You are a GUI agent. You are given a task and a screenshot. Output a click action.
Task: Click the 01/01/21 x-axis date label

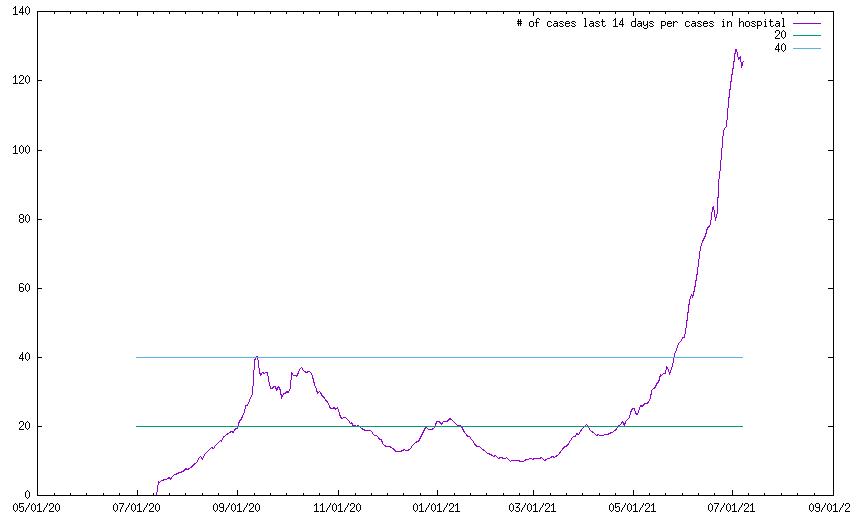[x=437, y=508]
